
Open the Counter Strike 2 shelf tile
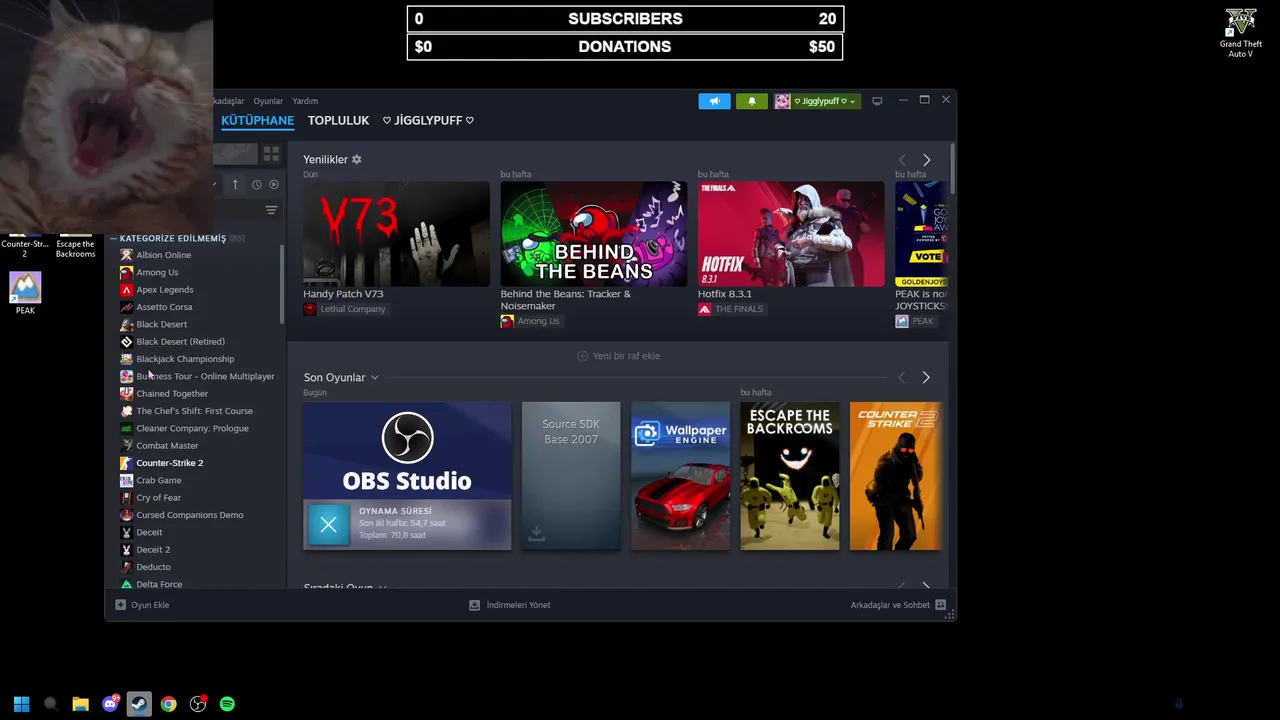click(x=895, y=476)
